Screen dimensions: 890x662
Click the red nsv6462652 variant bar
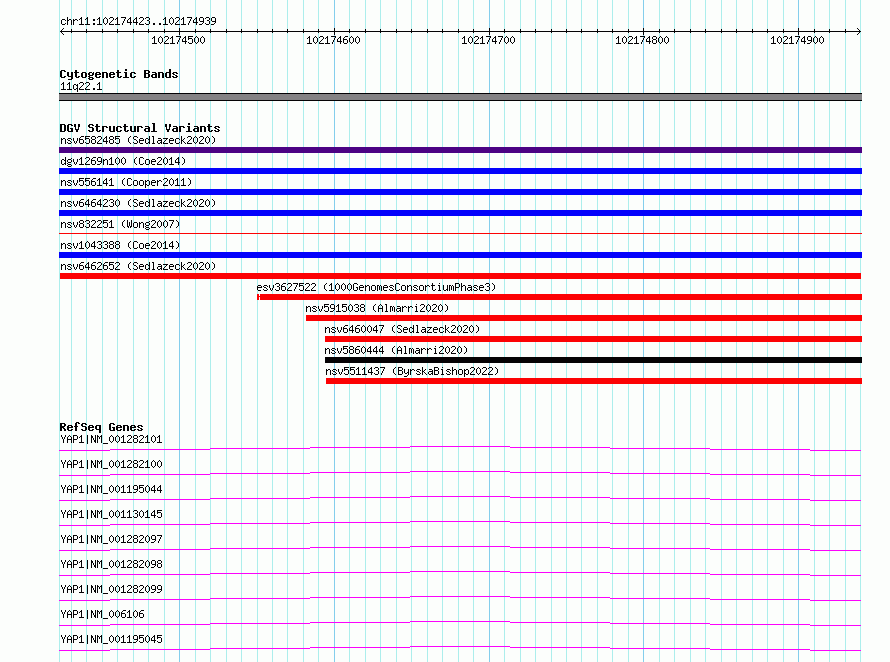460,276
